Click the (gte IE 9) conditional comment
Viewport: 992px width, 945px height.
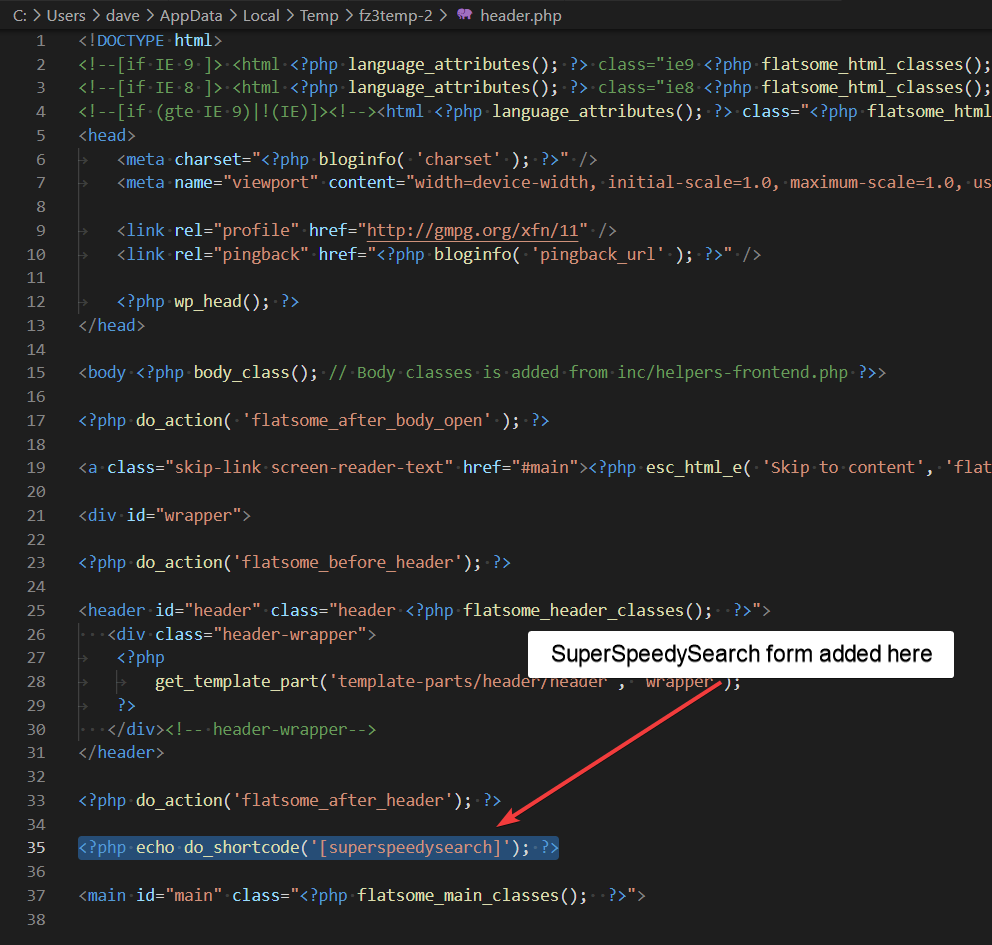pyautogui.click(x=203, y=112)
